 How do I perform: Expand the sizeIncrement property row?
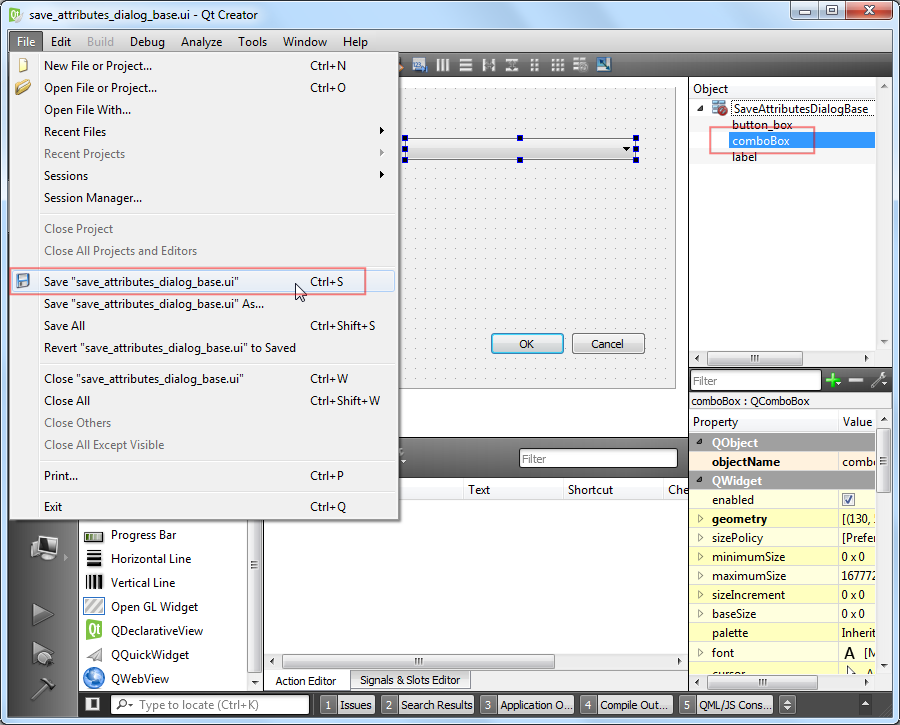tap(700, 594)
